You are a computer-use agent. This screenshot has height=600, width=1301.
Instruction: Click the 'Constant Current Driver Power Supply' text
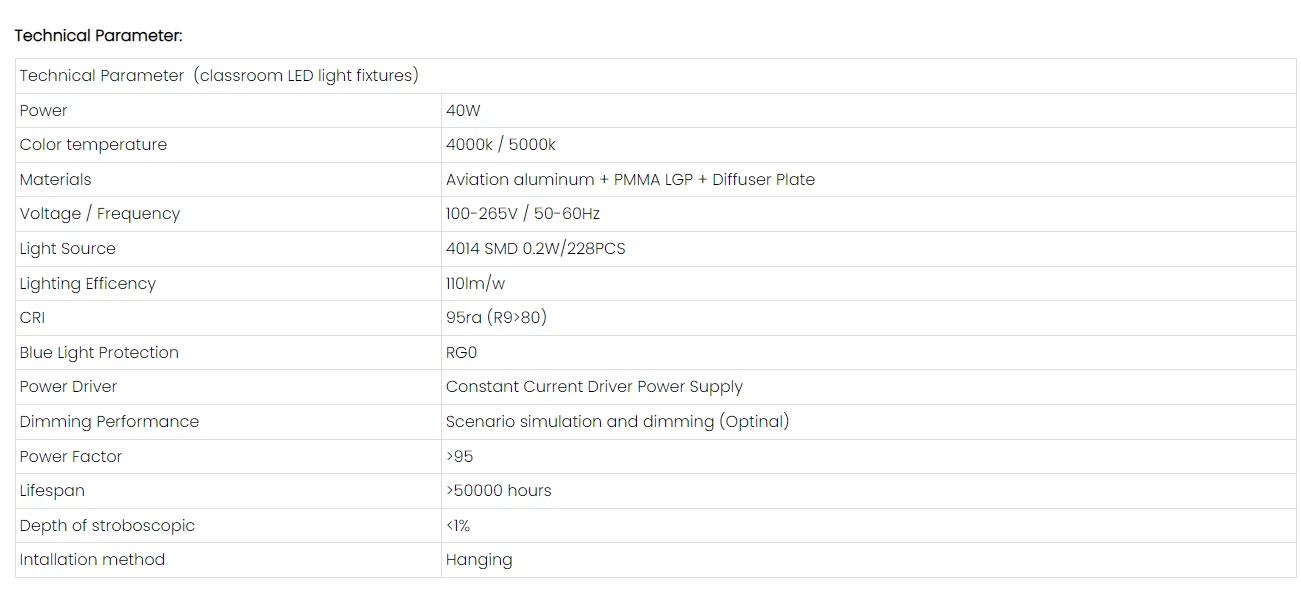pyautogui.click(x=594, y=387)
